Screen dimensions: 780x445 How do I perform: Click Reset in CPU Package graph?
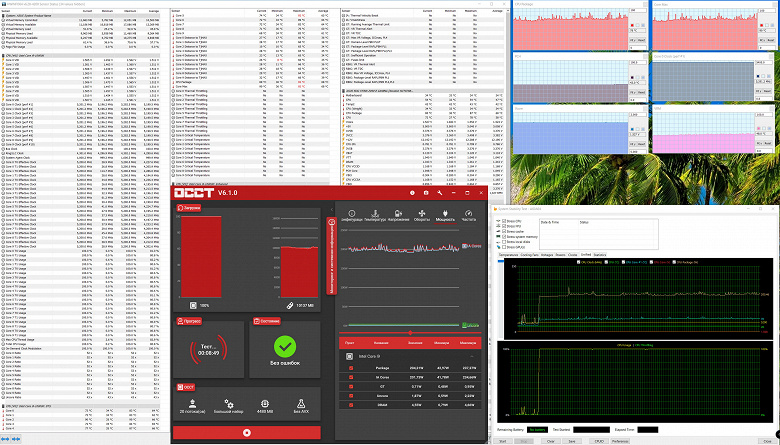point(641,40)
